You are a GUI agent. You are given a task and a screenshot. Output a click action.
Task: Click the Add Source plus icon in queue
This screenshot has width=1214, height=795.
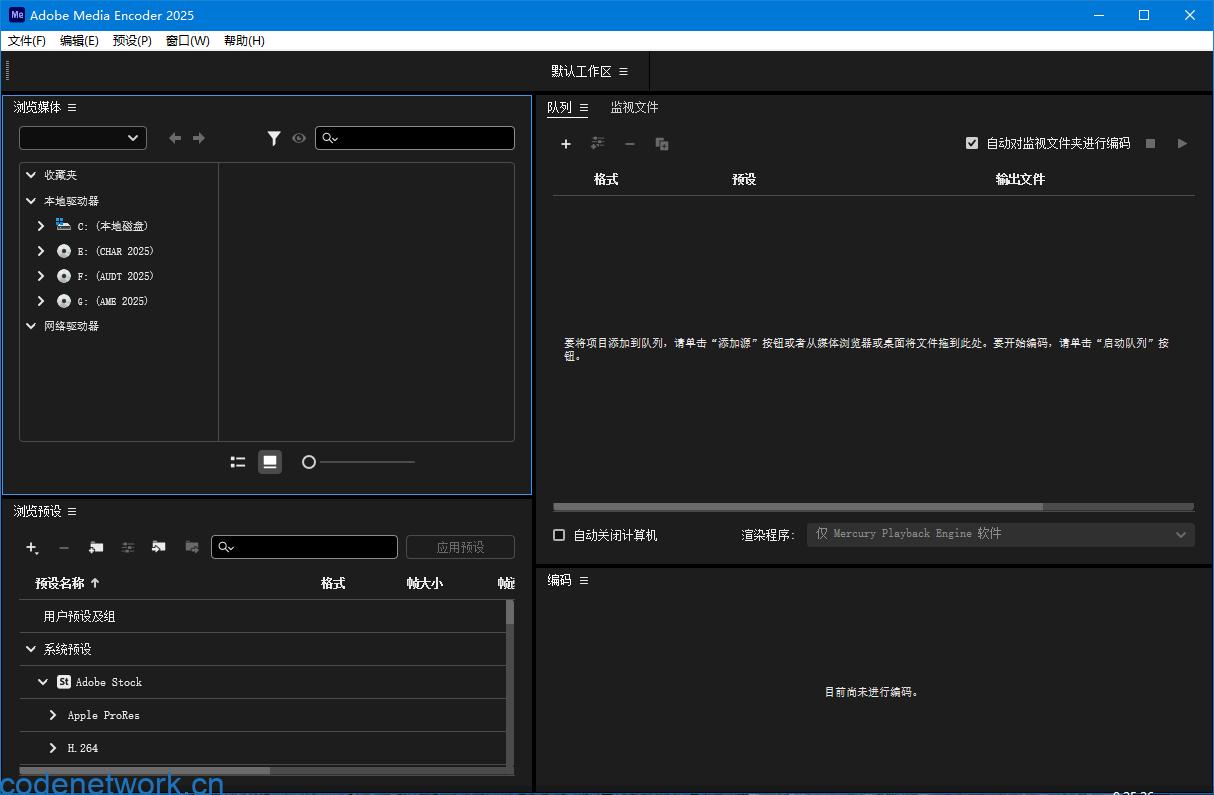565,143
